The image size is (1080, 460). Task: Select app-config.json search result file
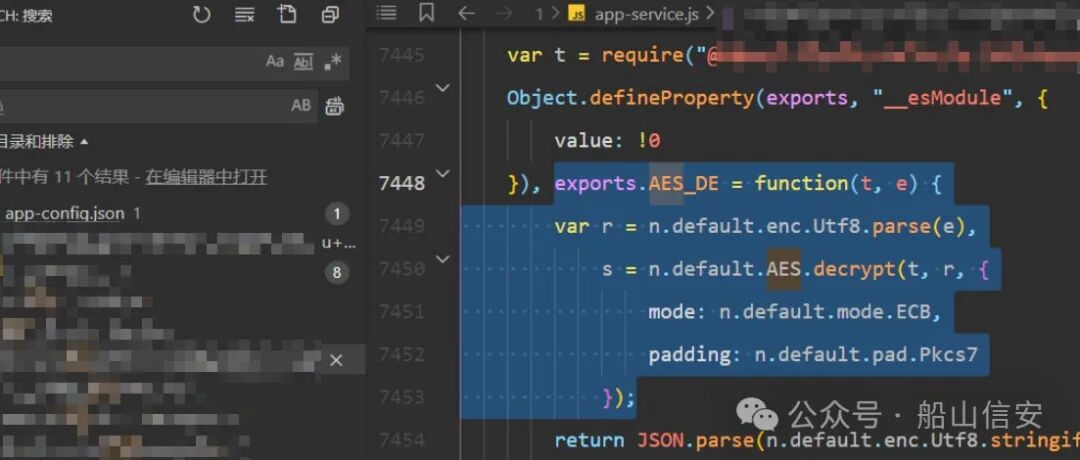65,213
